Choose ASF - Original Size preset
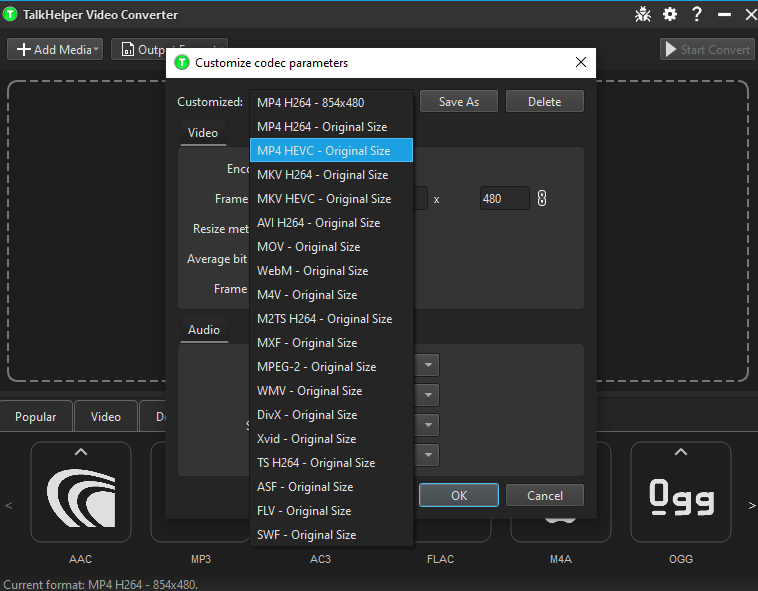The width and height of the screenshot is (758, 591). 331,487
